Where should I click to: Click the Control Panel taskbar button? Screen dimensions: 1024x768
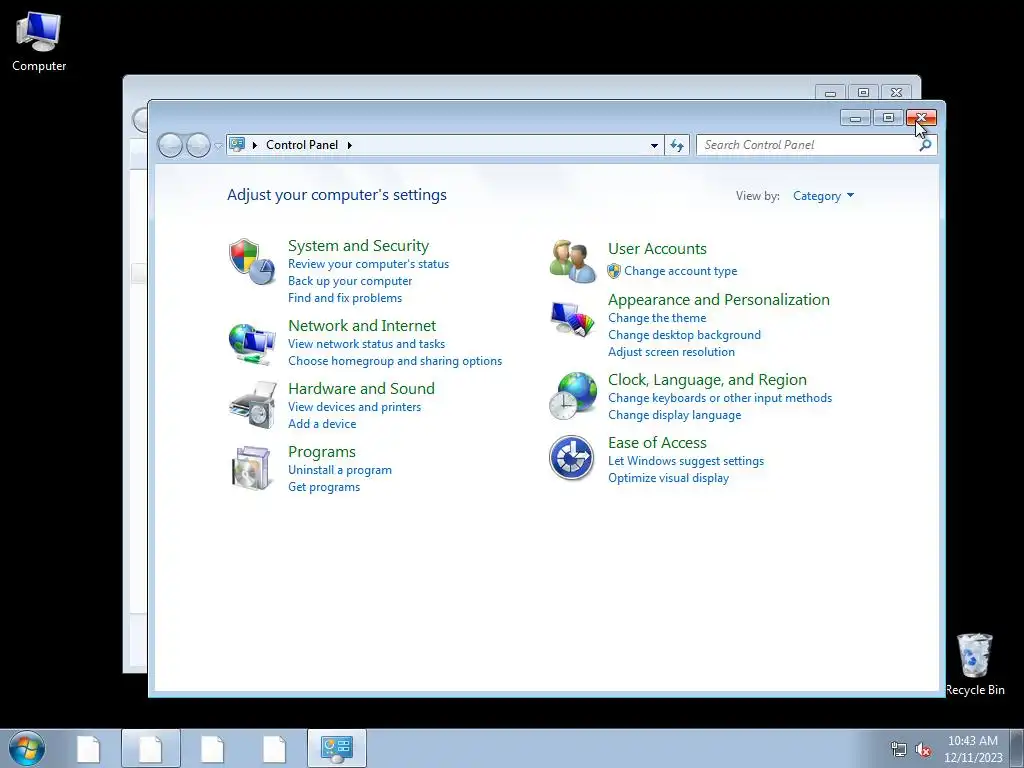337,748
